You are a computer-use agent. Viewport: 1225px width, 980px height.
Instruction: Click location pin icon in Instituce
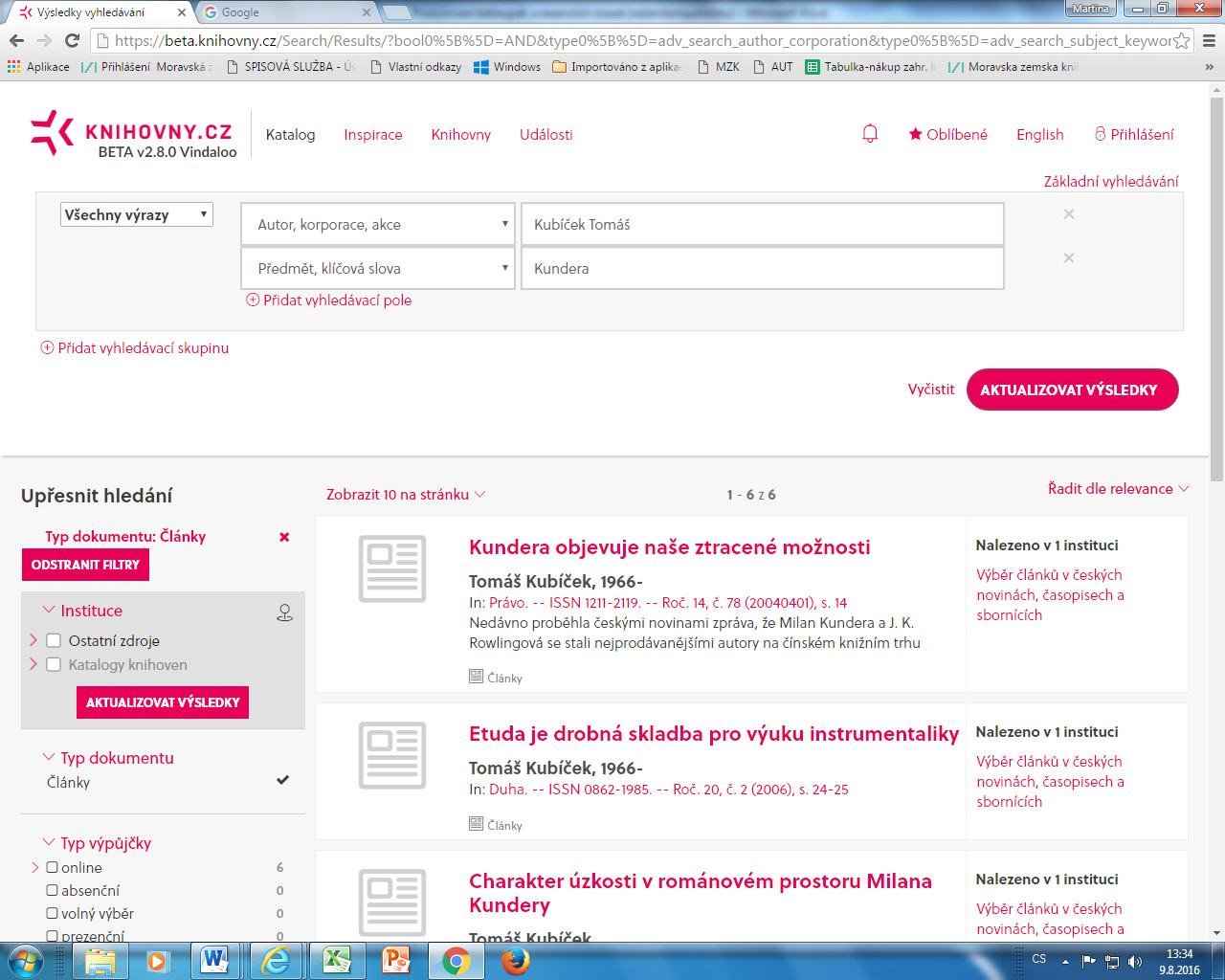click(284, 612)
